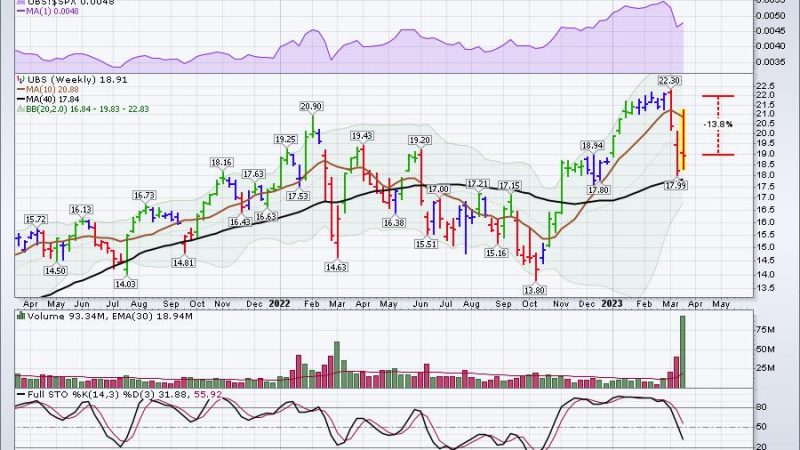Click the 2022 year label on time axis

point(279,304)
